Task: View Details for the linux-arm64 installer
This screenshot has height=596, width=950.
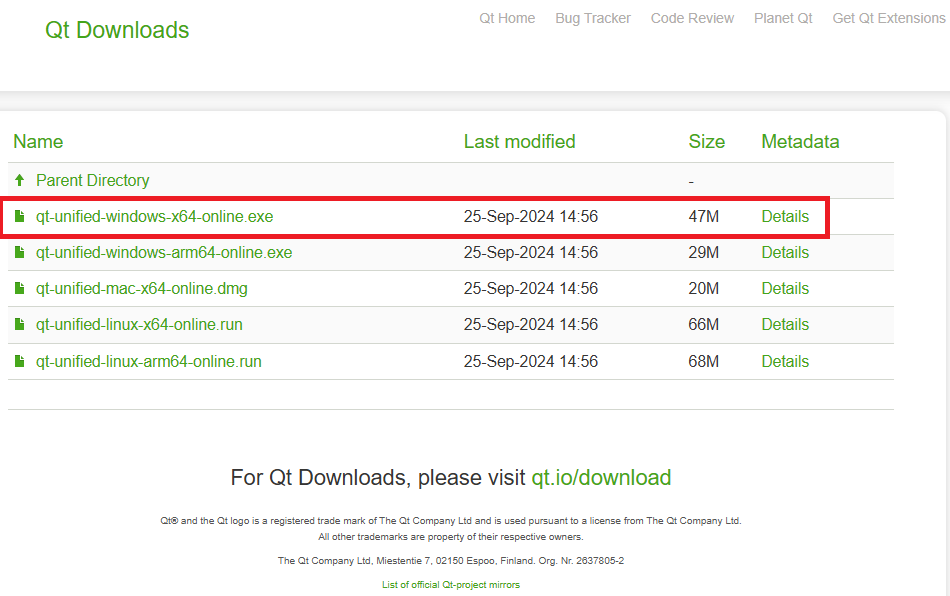Action: tap(785, 362)
